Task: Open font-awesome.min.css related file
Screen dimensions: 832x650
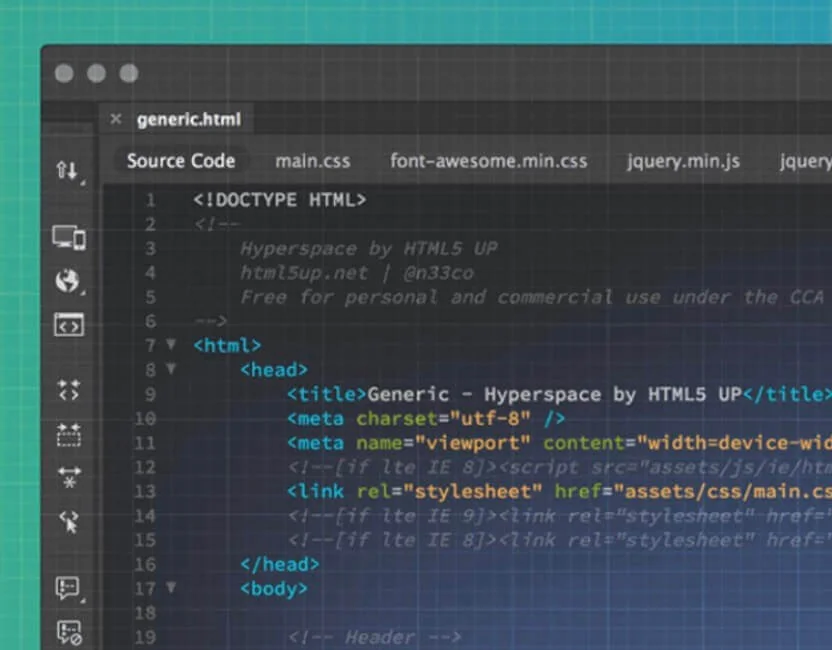Action: [x=488, y=161]
